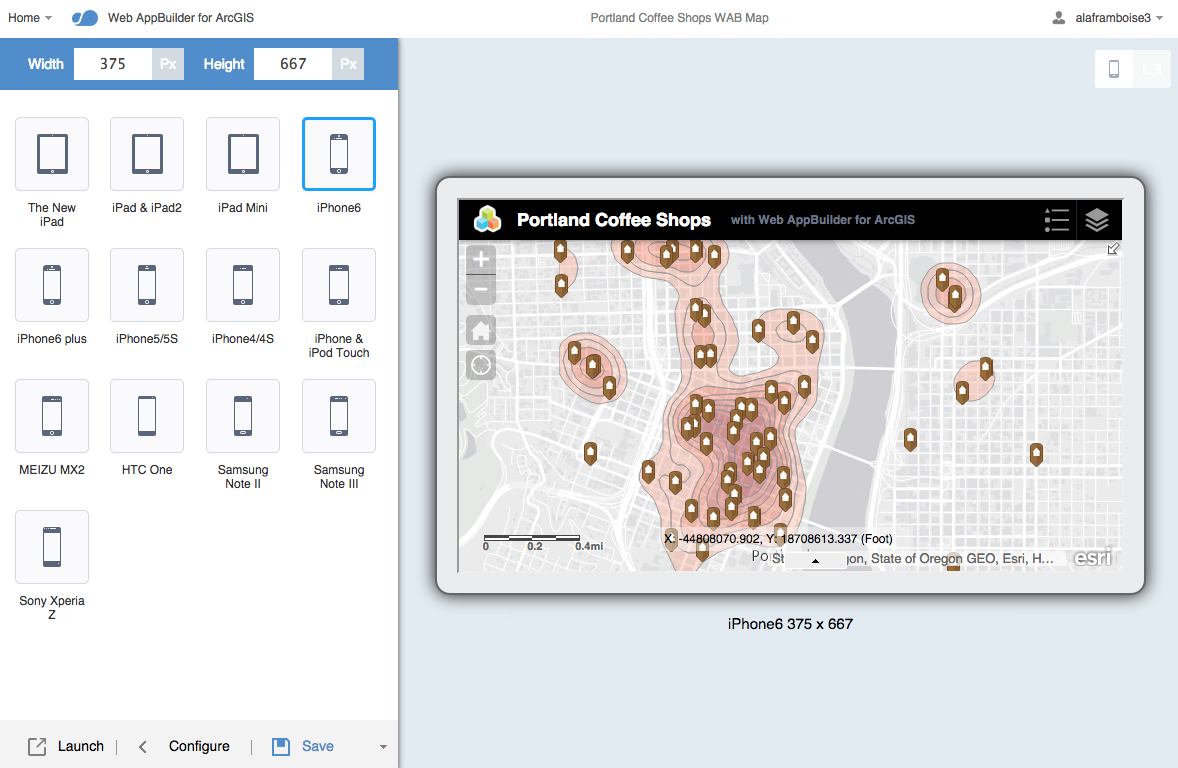Click the Portland Coffee Shops app logo

click(x=487, y=219)
